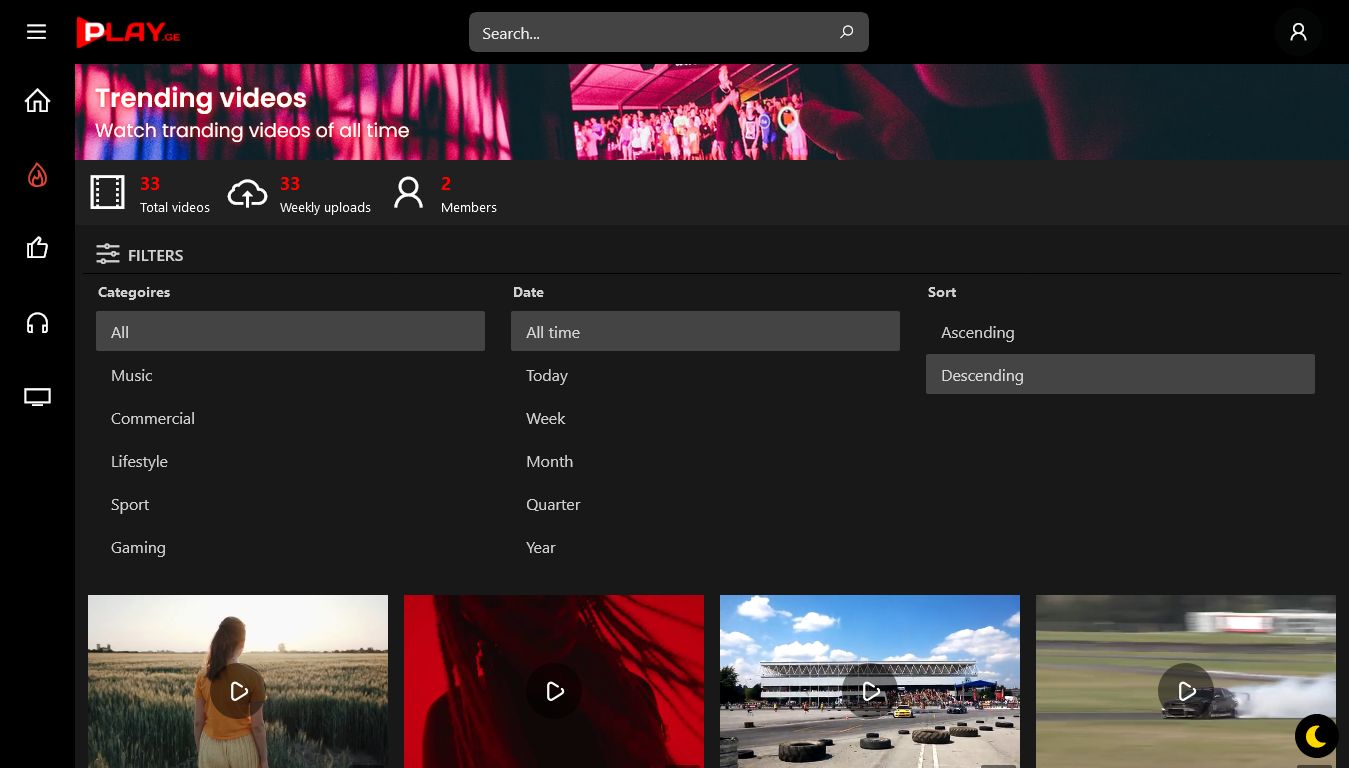Click the user profile icon
The width and height of the screenshot is (1349, 768).
click(x=1298, y=32)
